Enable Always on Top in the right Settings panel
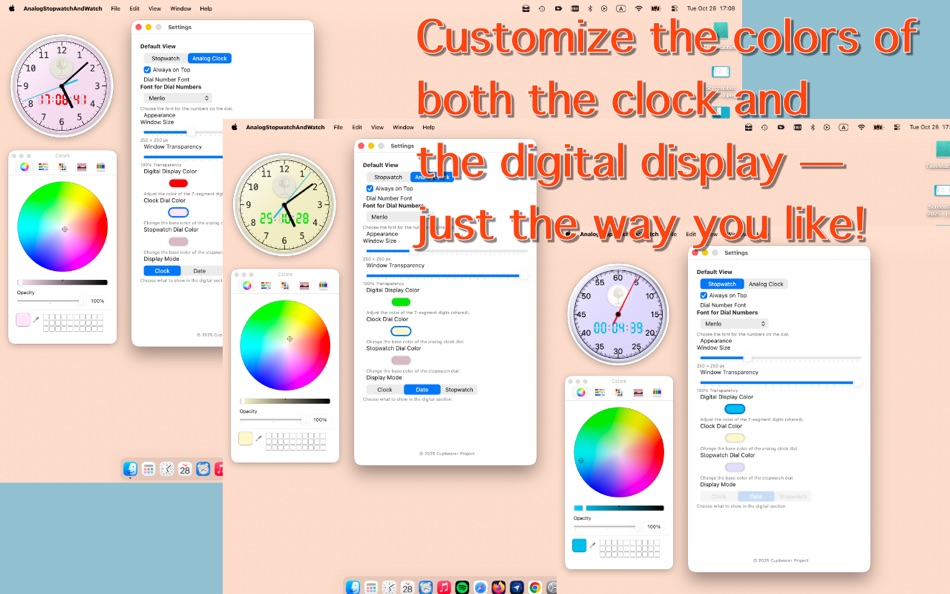This screenshot has height=594, width=950. pos(704,295)
